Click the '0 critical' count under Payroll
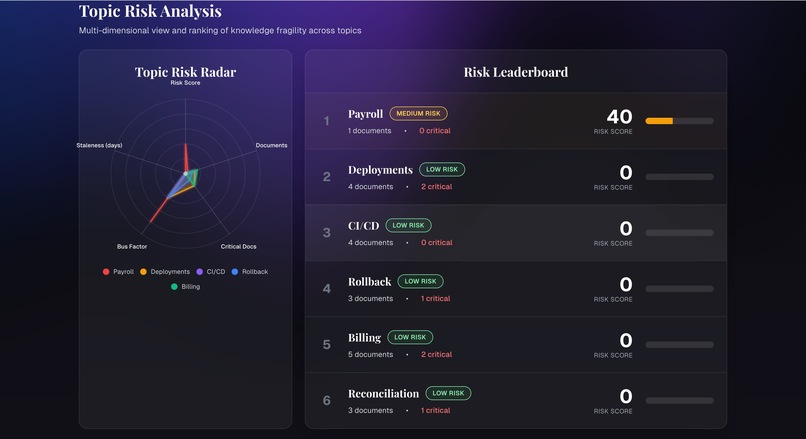806x439 pixels. (x=435, y=131)
